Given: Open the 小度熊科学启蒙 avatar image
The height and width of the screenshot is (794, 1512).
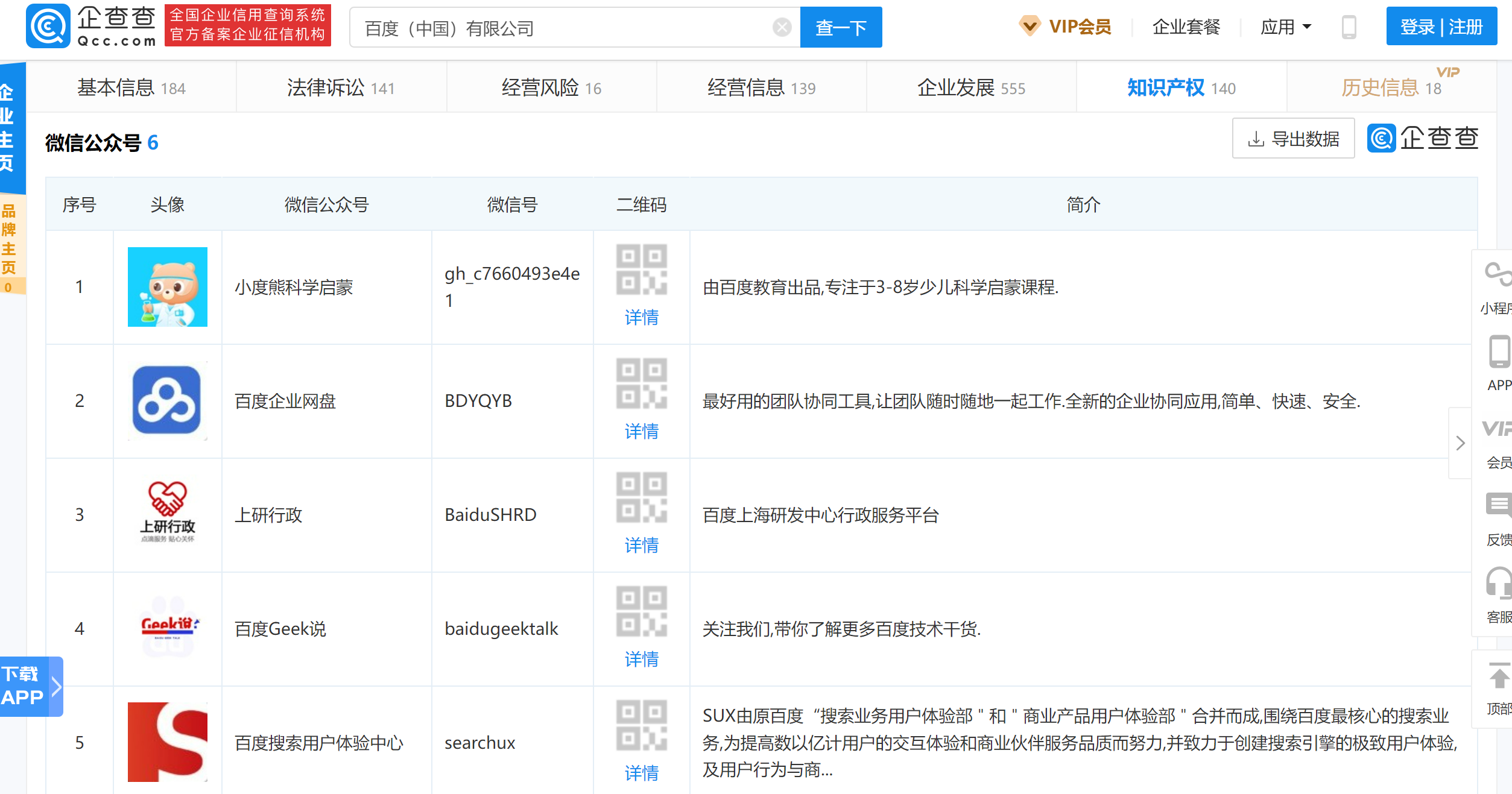Looking at the screenshot, I should coord(168,287).
